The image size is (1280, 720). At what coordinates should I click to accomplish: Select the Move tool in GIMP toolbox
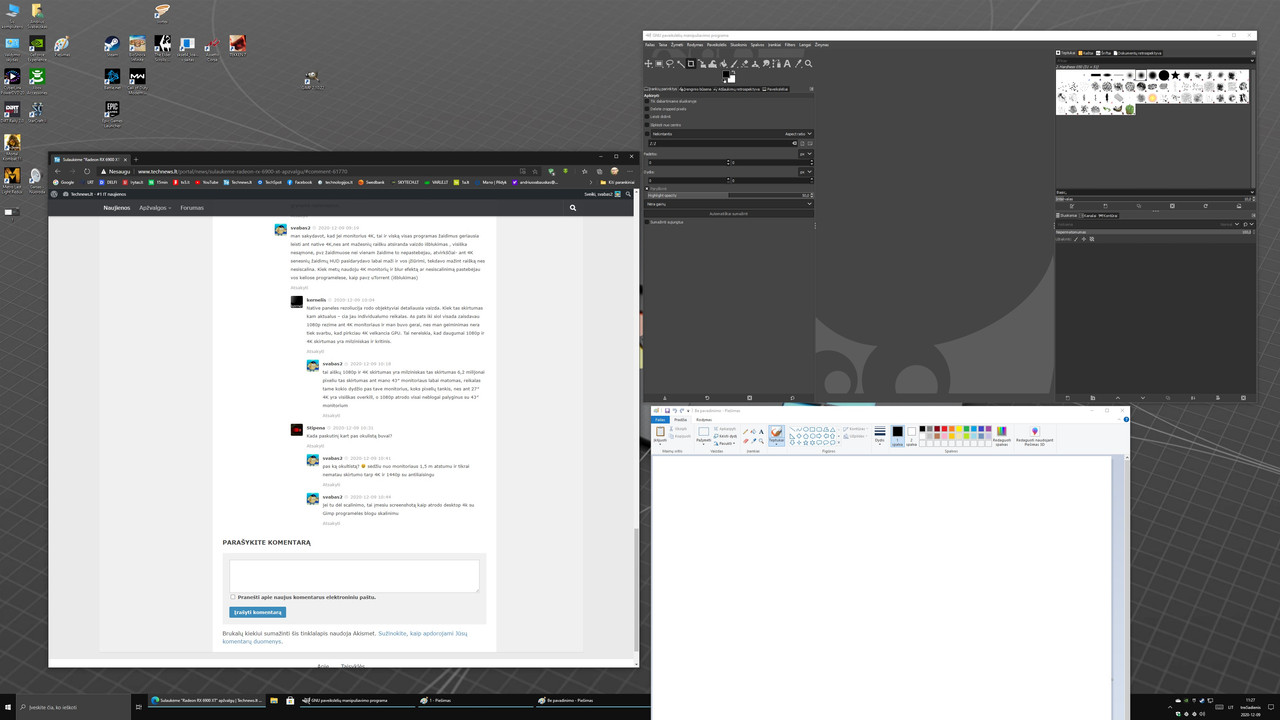click(648, 64)
